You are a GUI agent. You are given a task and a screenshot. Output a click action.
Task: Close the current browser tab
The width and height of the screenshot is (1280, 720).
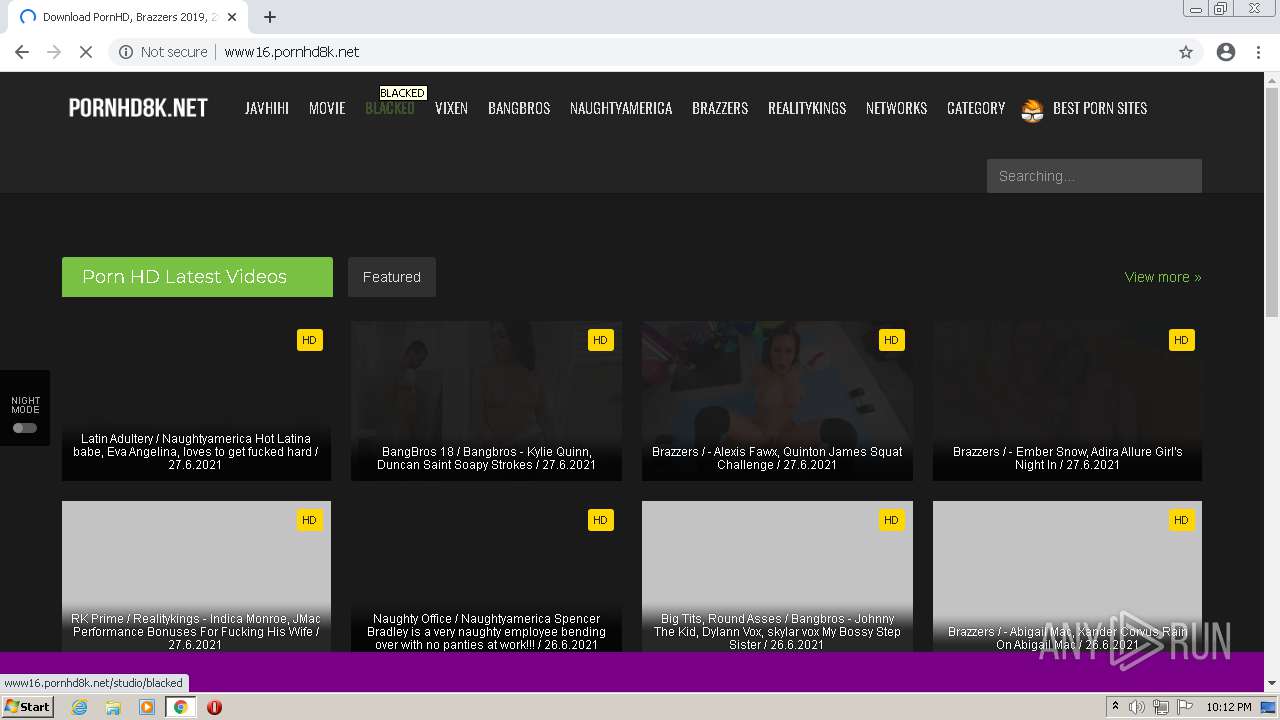(232, 17)
